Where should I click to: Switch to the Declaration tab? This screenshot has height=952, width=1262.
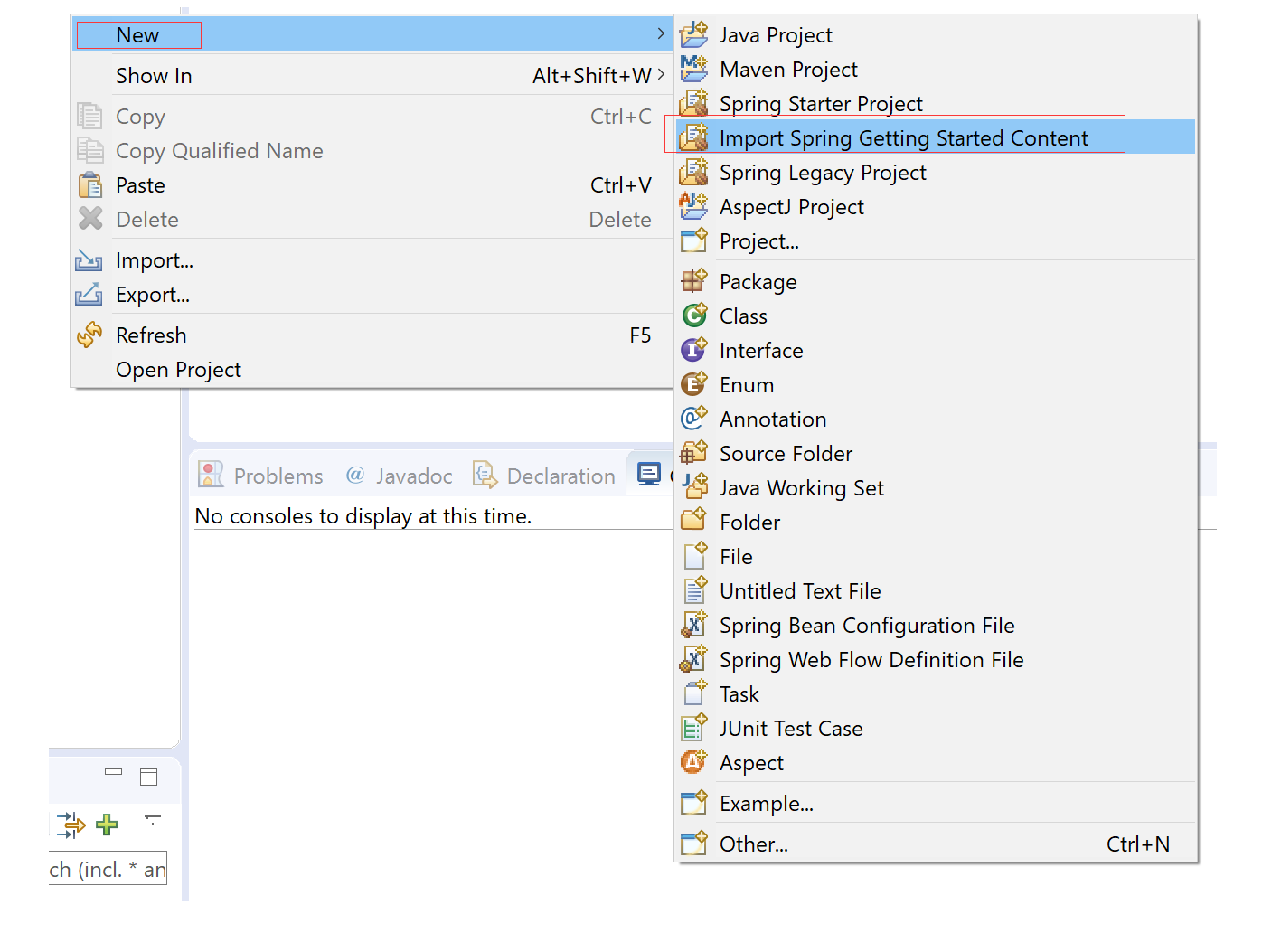tap(544, 476)
